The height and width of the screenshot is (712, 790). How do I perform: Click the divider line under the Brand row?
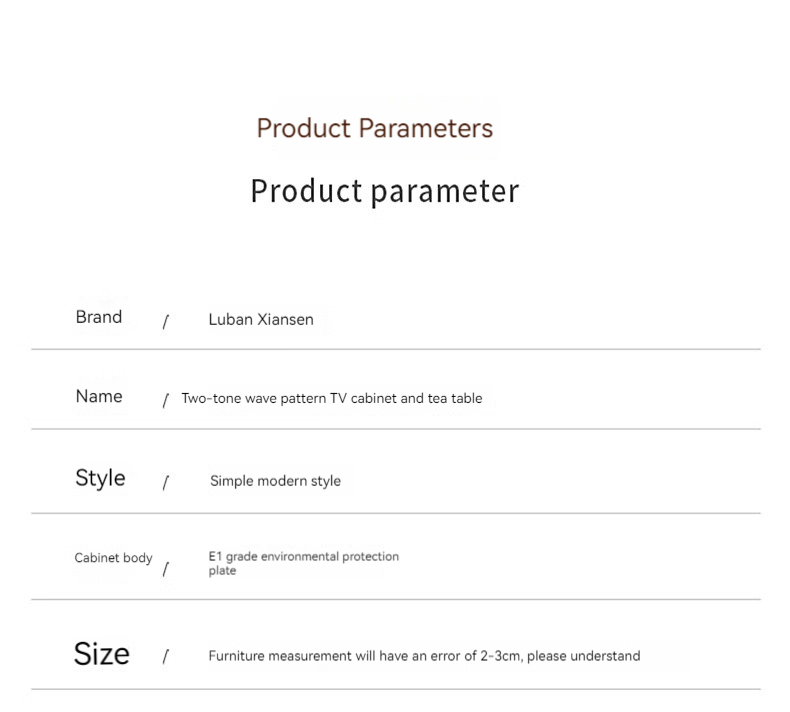[395, 349]
